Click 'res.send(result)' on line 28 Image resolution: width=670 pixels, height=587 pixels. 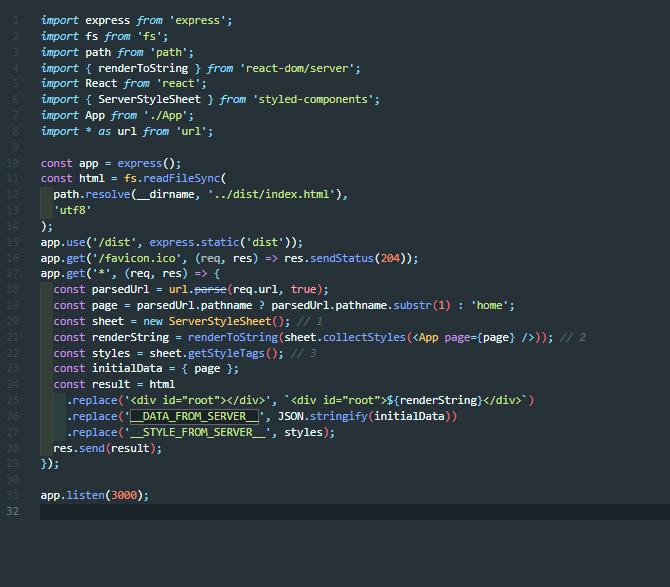click(x=107, y=449)
